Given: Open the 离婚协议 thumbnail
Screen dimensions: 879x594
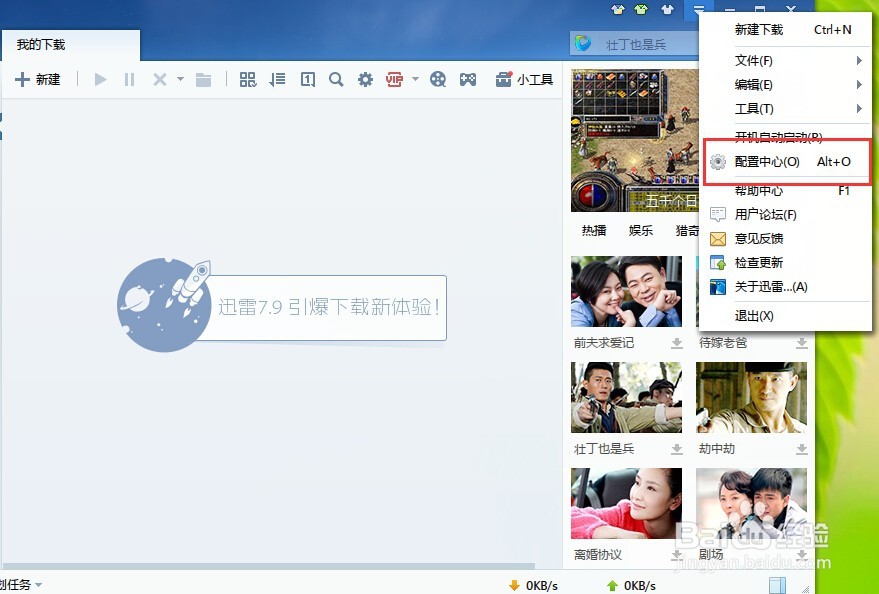Looking at the screenshot, I should (626, 503).
